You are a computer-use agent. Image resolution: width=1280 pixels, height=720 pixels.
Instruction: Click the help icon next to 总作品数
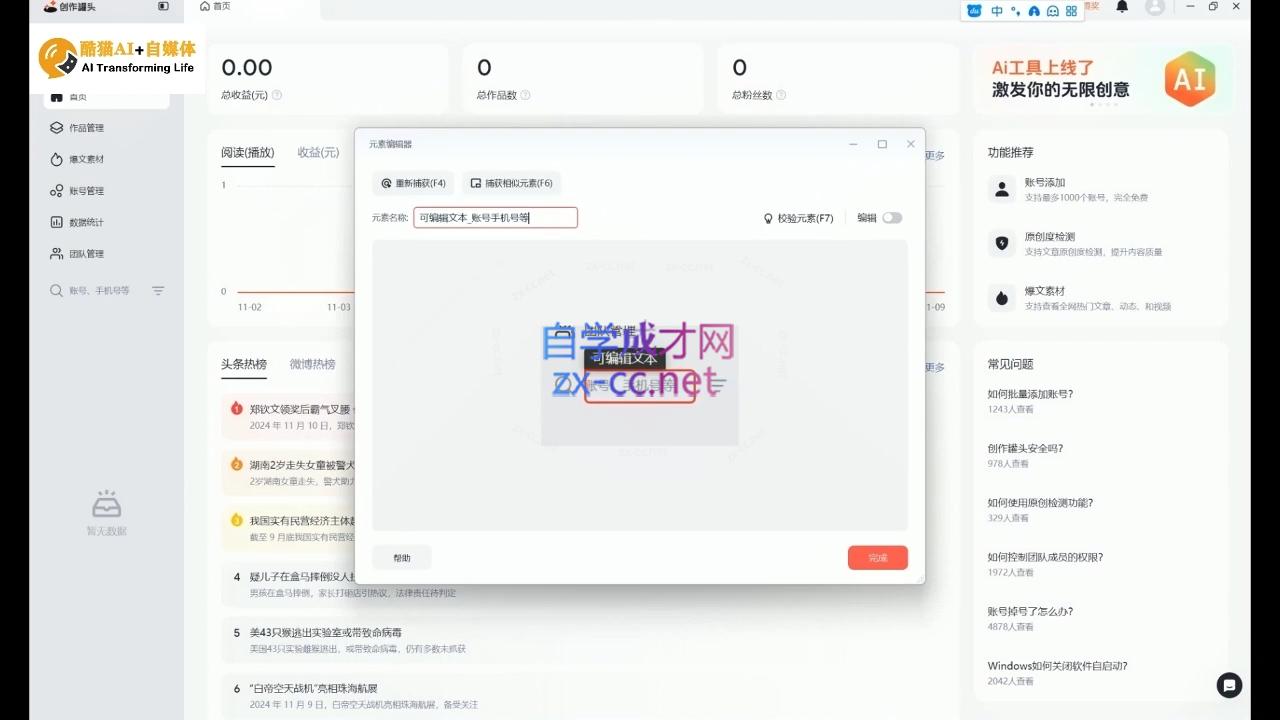(x=525, y=95)
